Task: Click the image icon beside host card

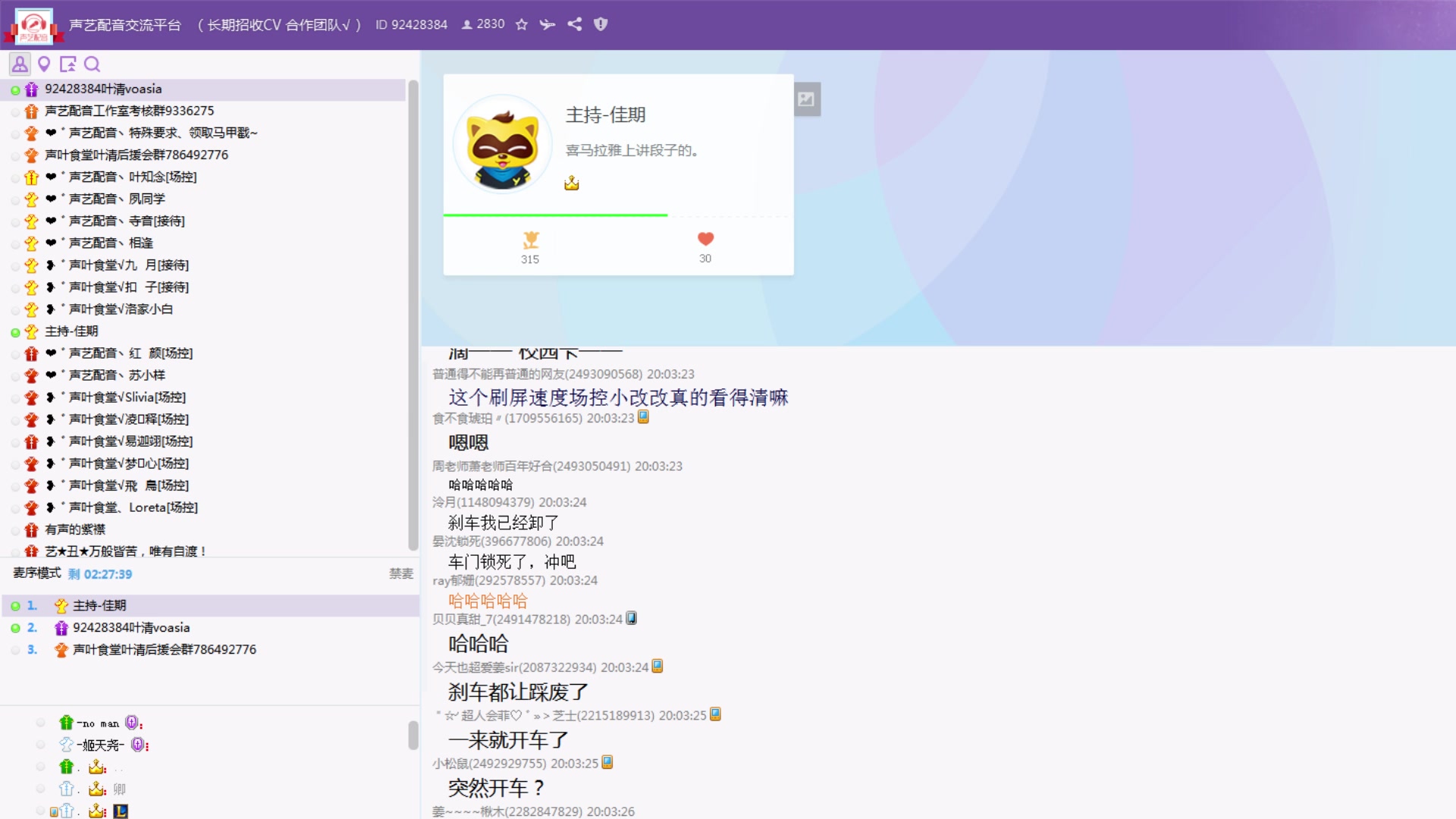Action: click(x=807, y=99)
